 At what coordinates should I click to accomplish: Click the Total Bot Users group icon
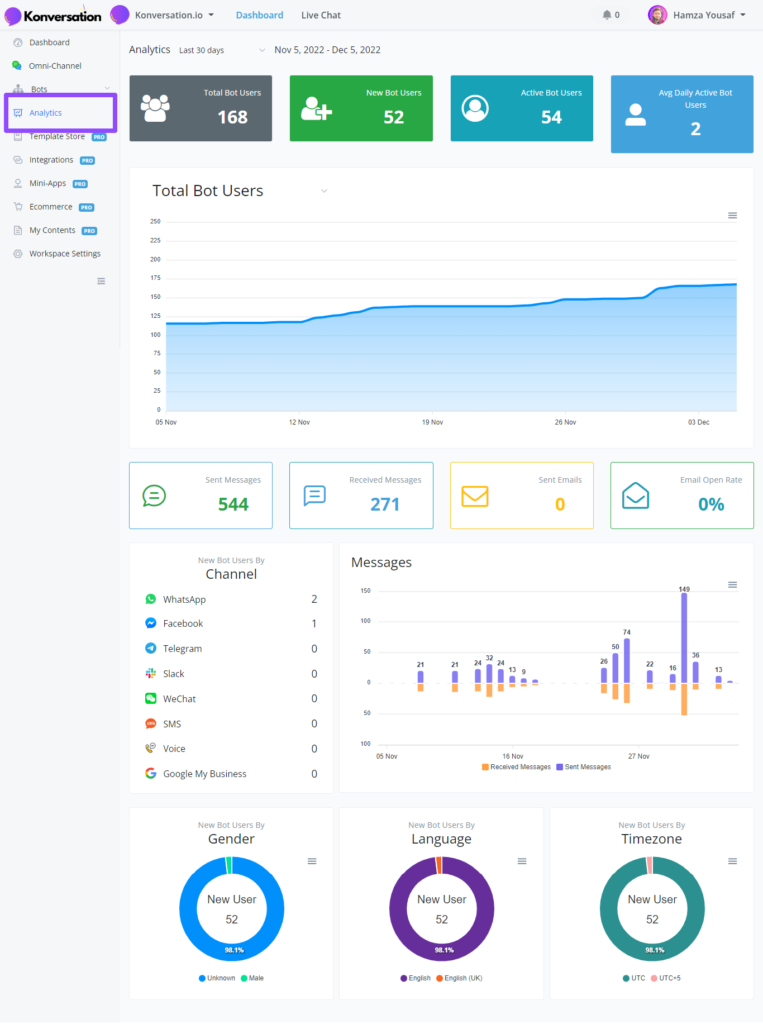(155, 108)
